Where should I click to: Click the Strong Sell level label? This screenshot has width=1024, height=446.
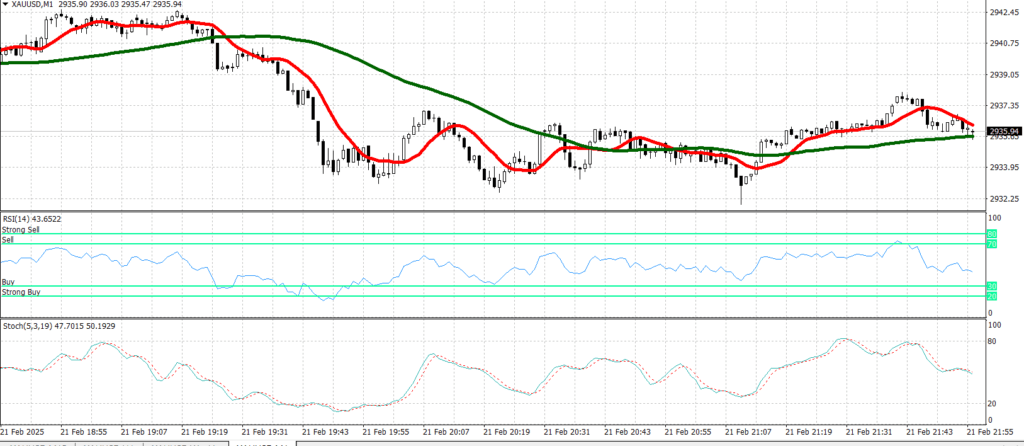19,230
